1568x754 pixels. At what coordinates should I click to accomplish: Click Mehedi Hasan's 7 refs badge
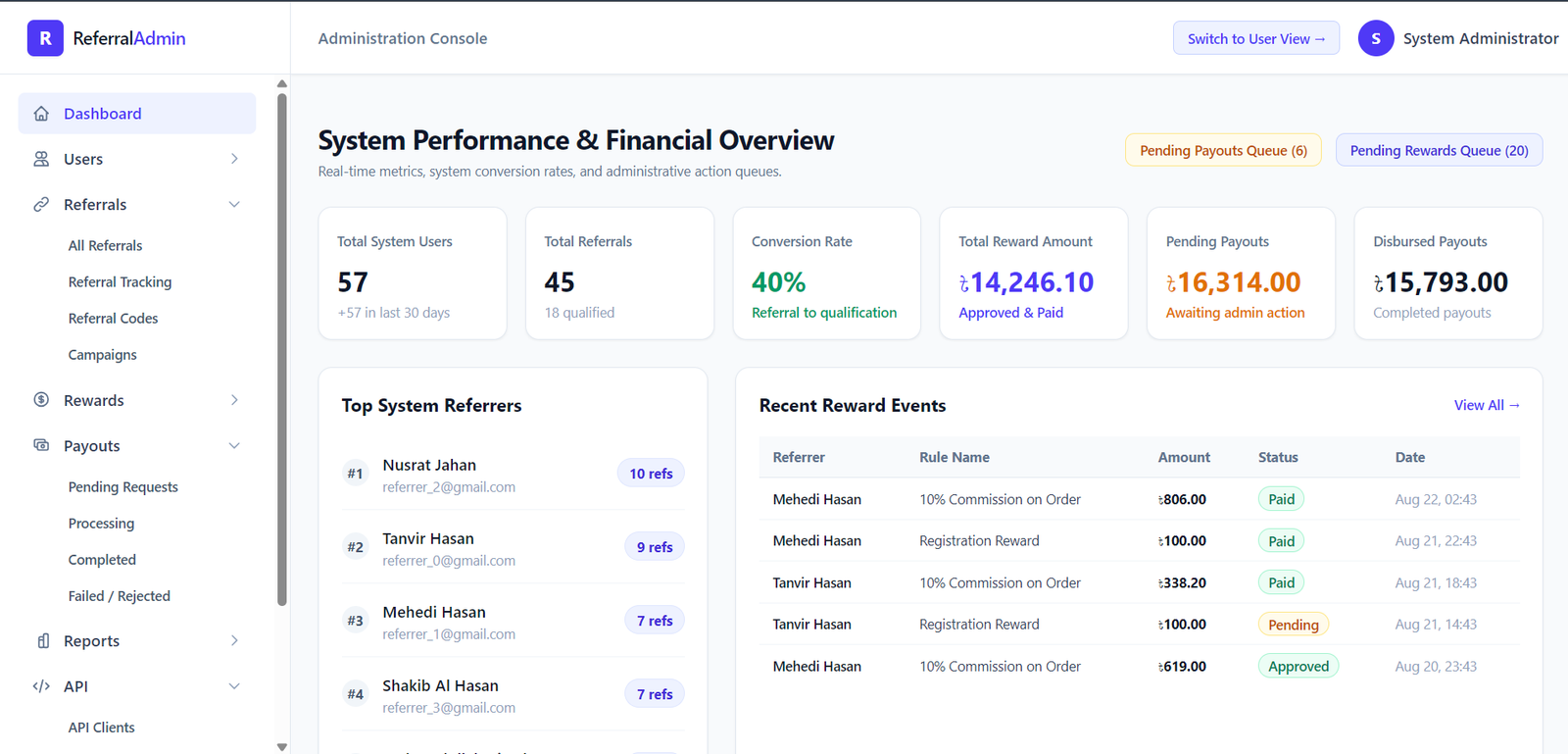point(655,621)
